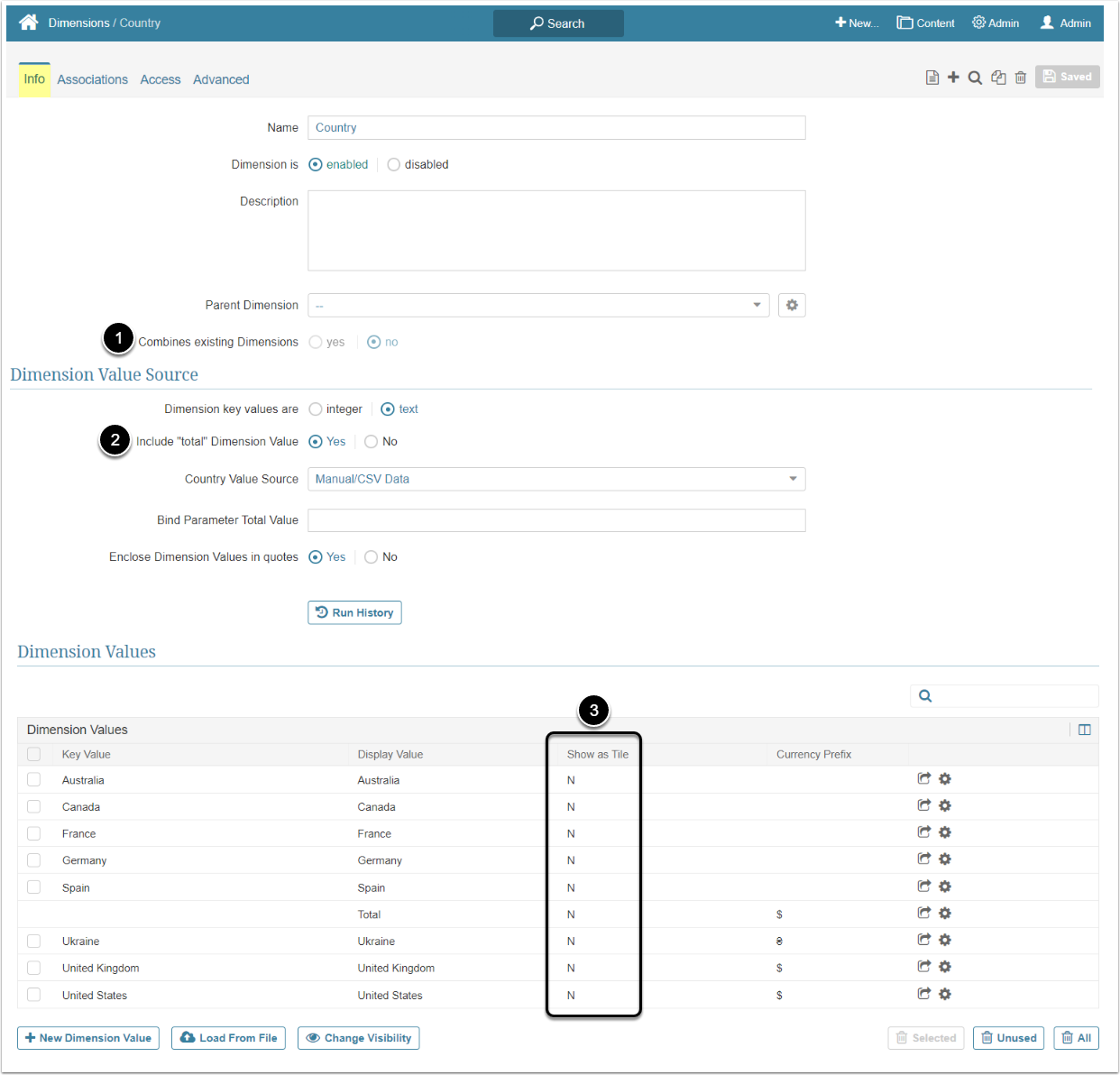Click the Name input field

click(x=556, y=127)
